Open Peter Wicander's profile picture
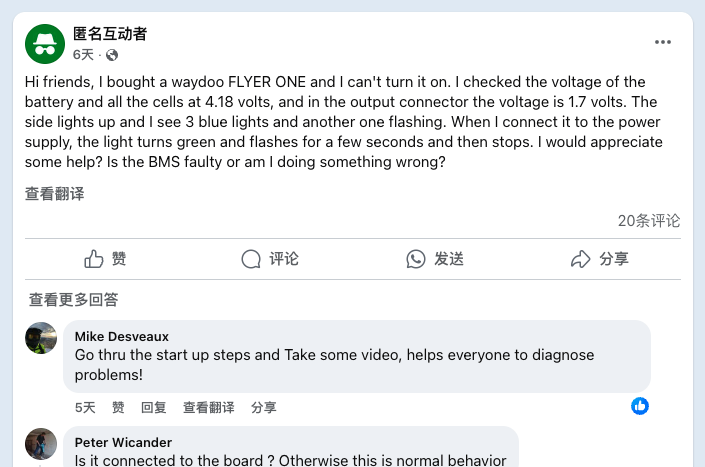705x467 pixels. click(x=41, y=443)
